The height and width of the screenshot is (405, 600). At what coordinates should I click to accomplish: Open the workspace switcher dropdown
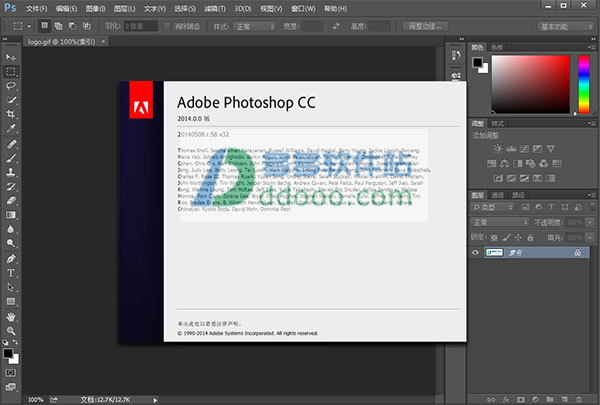pyautogui.click(x=566, y=26)
